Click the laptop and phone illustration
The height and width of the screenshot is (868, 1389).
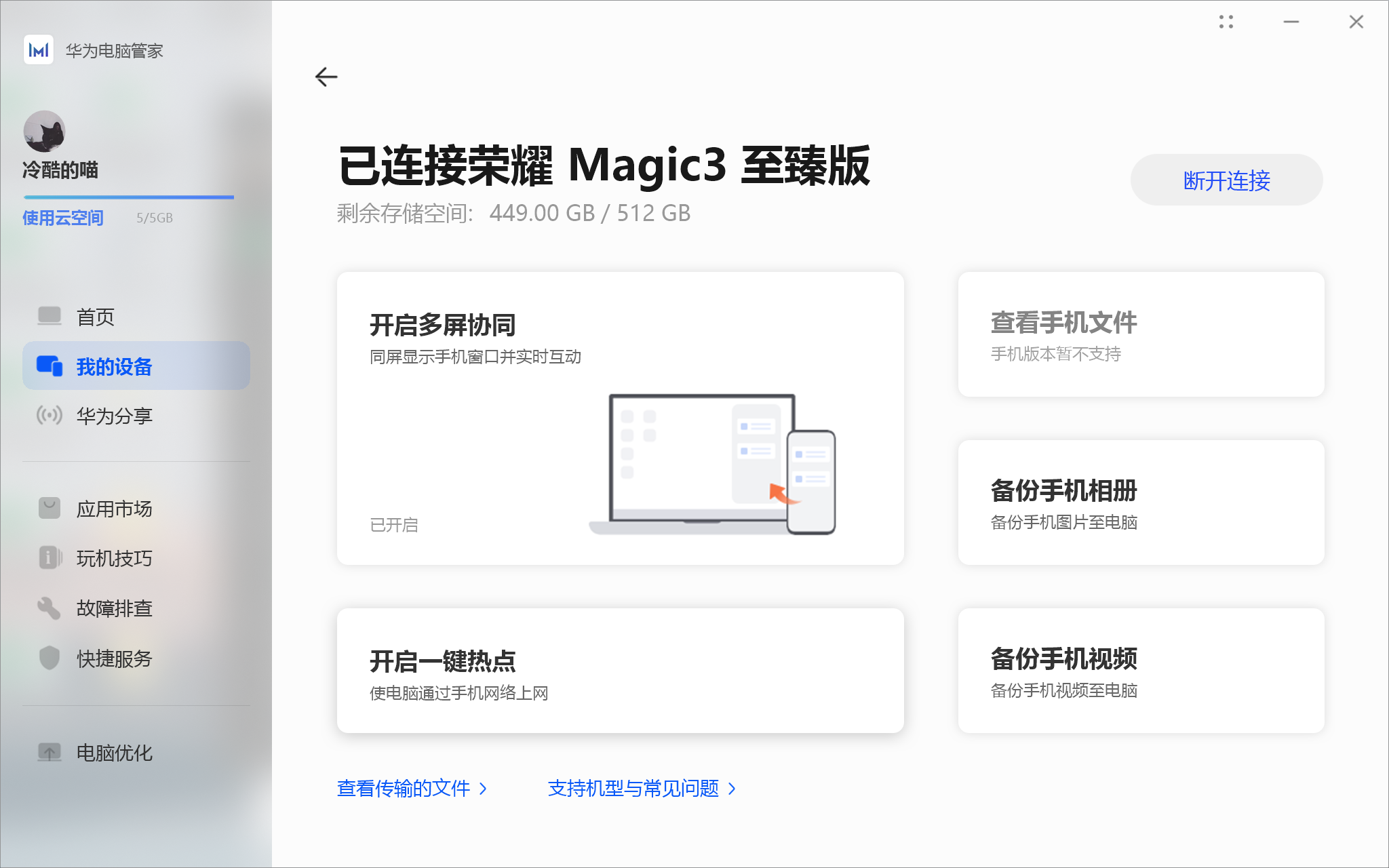pos(712,465)
